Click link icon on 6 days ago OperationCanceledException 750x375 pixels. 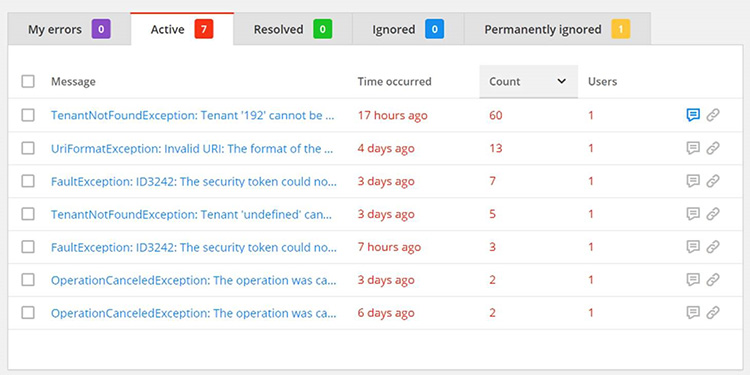pyautogui.click(x=713, y=313)
